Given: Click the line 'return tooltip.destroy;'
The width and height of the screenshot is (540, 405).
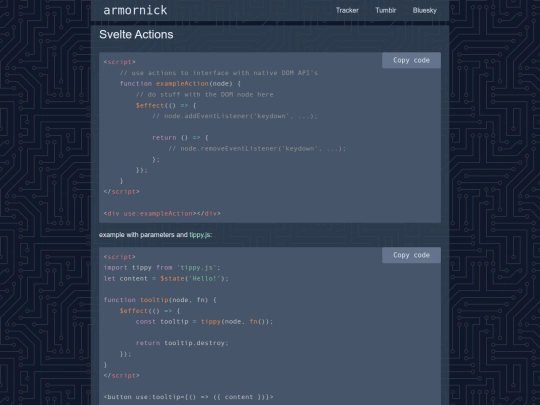Looking at the screenshot, I should (x=182, y=343).
